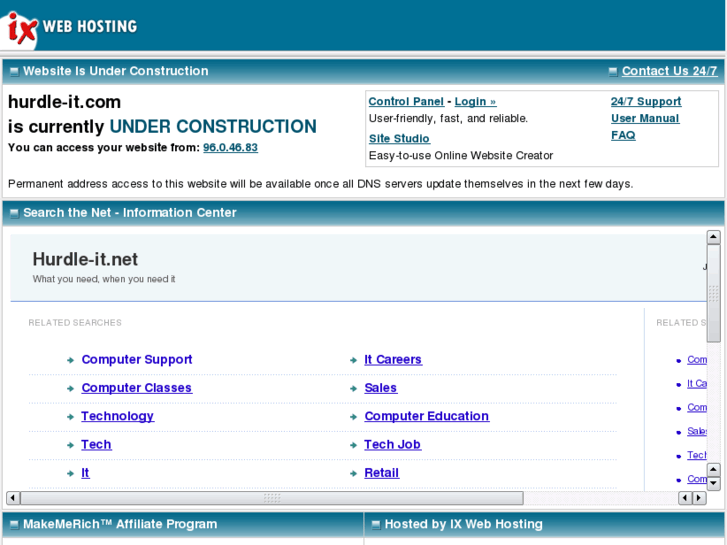Open the Sales related search link
This screenshot has height=545, width=727.
[x=381, y=388]
